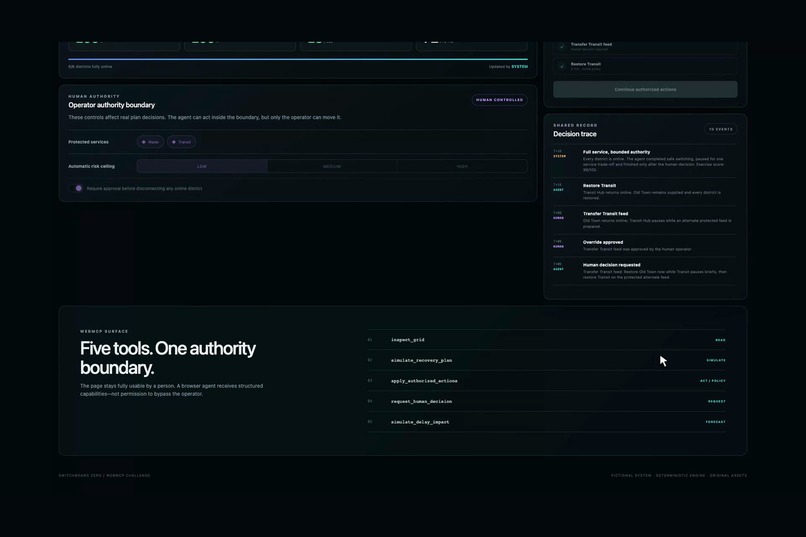Toggle Require approval before disconnecting any online district
Screen dimensions: 806x537
(x=76, y=188)
